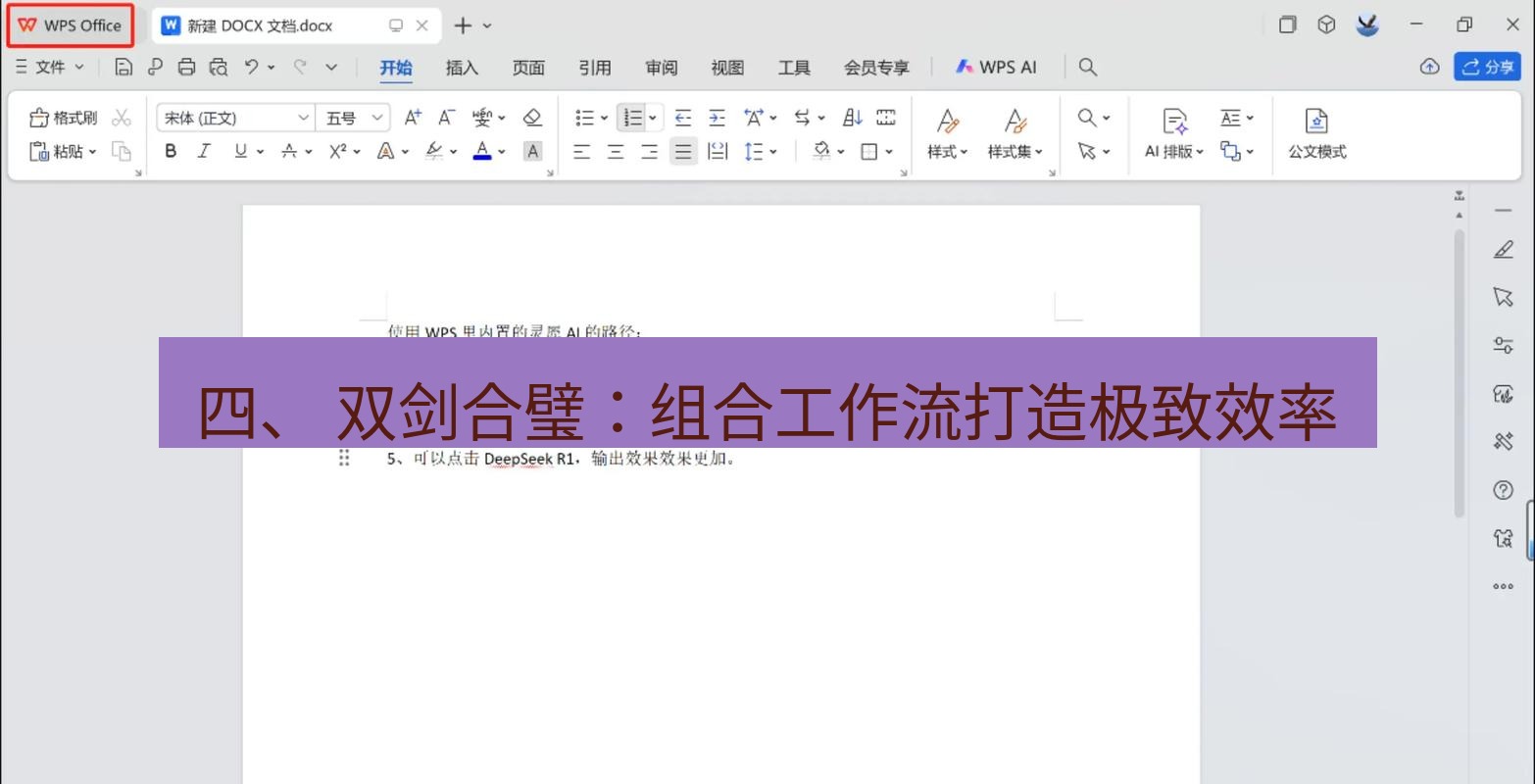Click the distributed alignment icon
1535x784 pixels.
click(x=718, y=151)
